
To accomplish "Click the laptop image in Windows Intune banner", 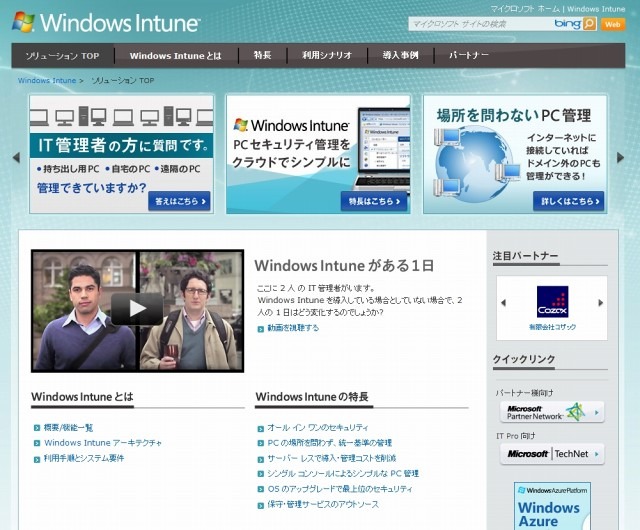I will pyautogui.click(x=382, y=150).
